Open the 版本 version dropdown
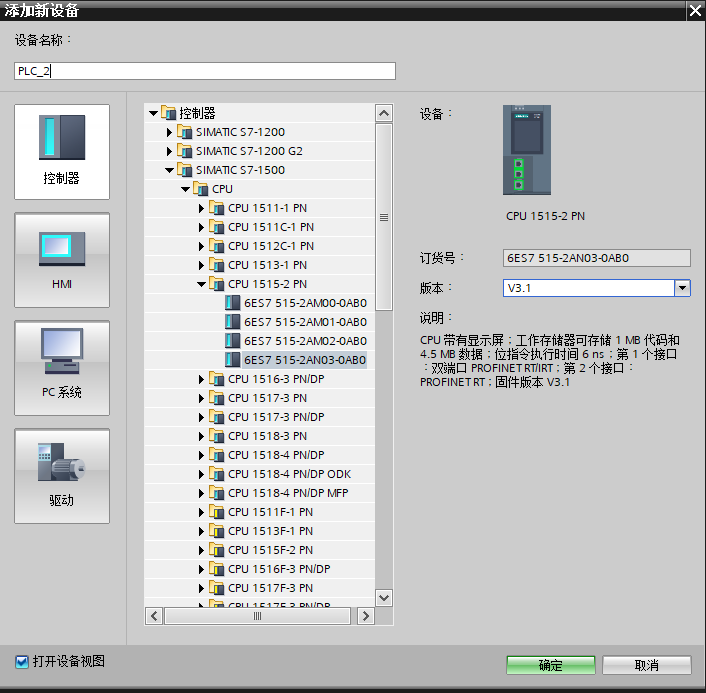Screen dimensions: 706x693 click(x=682, y=288)
